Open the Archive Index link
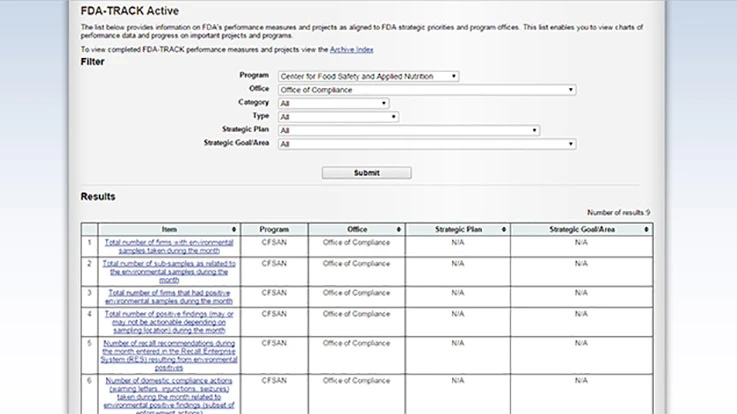737x414 pixels. 351,49
